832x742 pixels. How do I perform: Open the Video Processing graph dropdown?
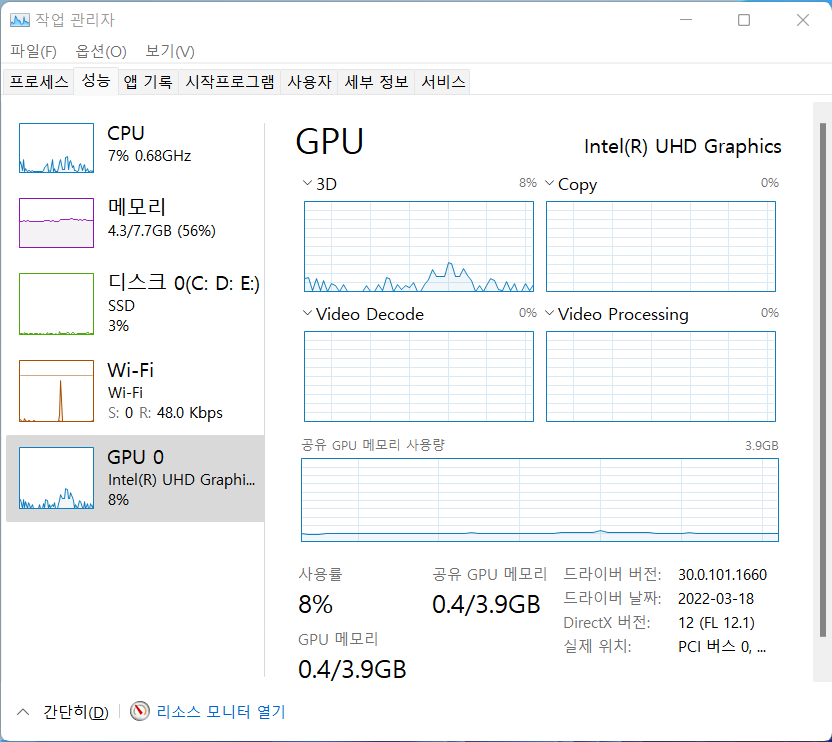549,314
